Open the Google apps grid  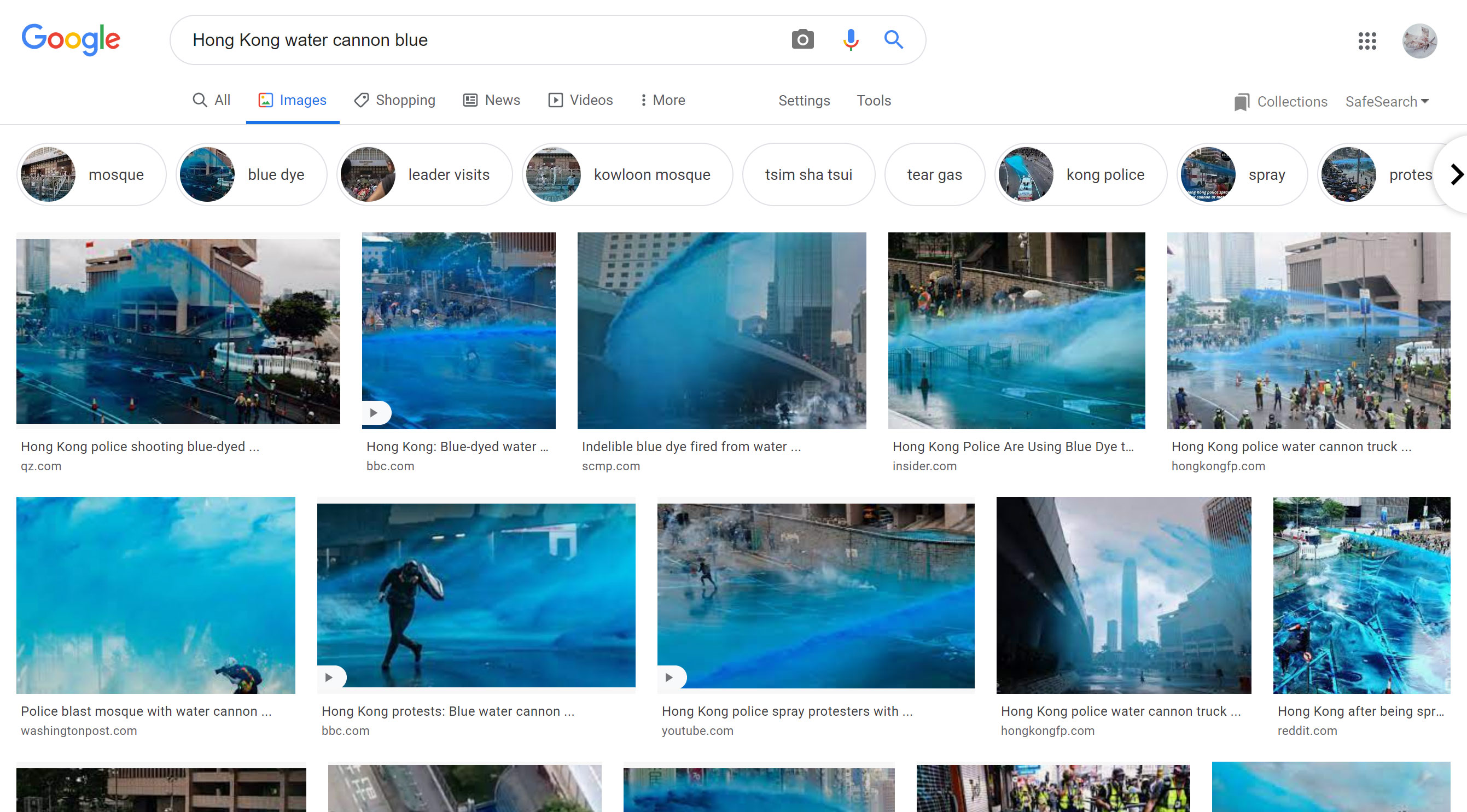1367,40
